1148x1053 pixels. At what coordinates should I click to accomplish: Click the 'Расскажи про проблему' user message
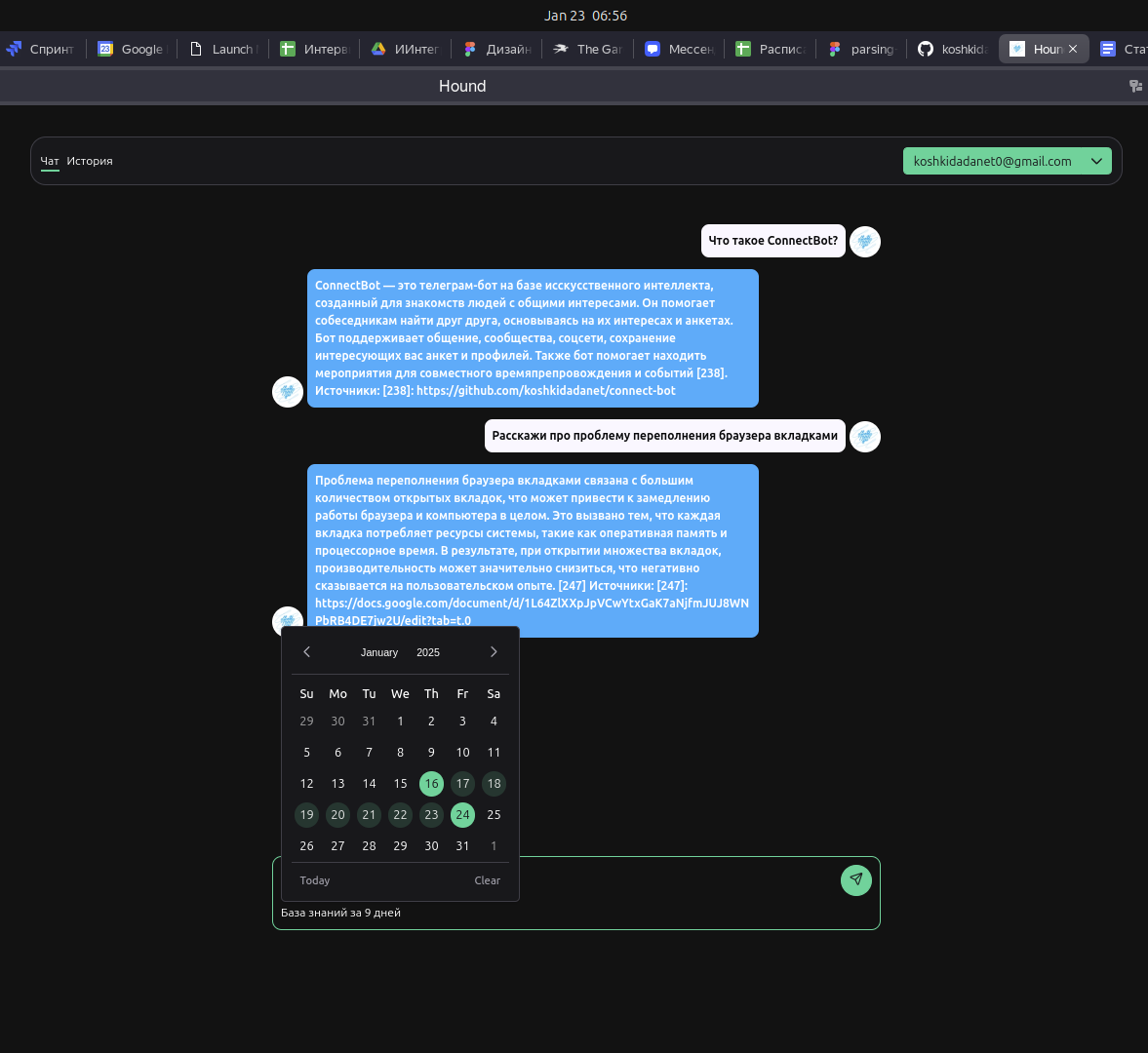pyautogui.click(x=665, y=436)
